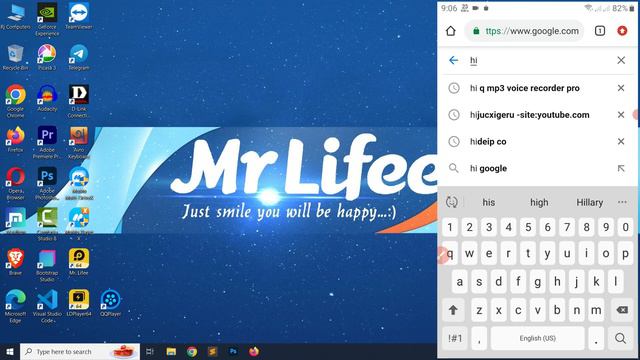Viewport: 640px width, 360px height.
Task: Click the 'Type here to search' taskbar box
Action: (x=80, y=351)
